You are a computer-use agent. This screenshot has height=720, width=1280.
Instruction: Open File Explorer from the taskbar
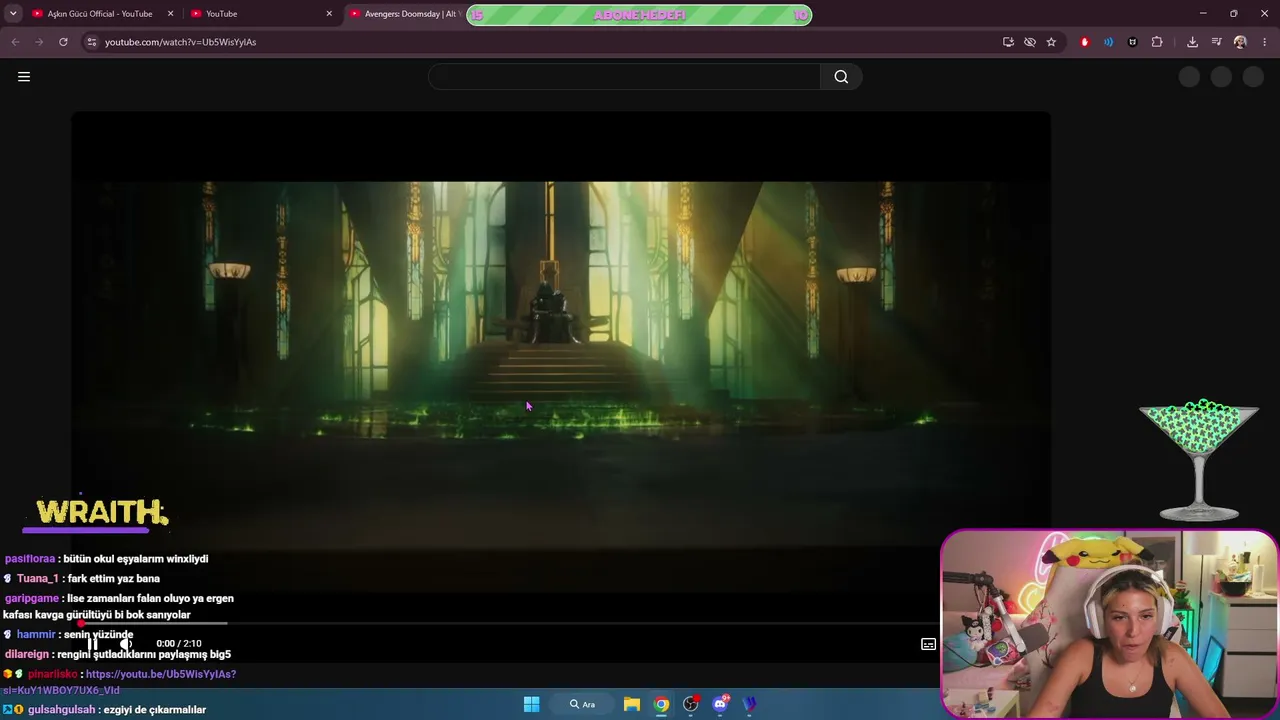[632, 704]
